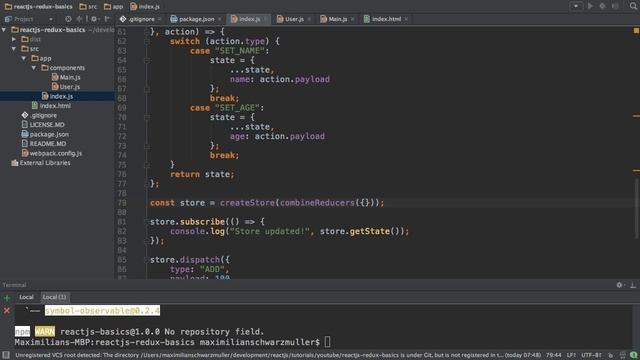Viewport: 640px width, 360px height.
Task: Select index.js in the project tree
Action: (x=58, y=96)
